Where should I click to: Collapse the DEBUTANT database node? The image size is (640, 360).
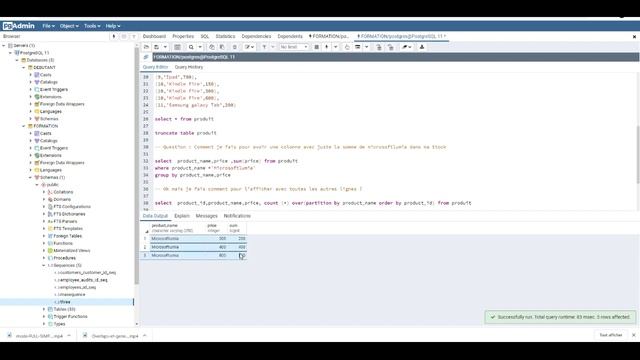[x=24, y=67]
